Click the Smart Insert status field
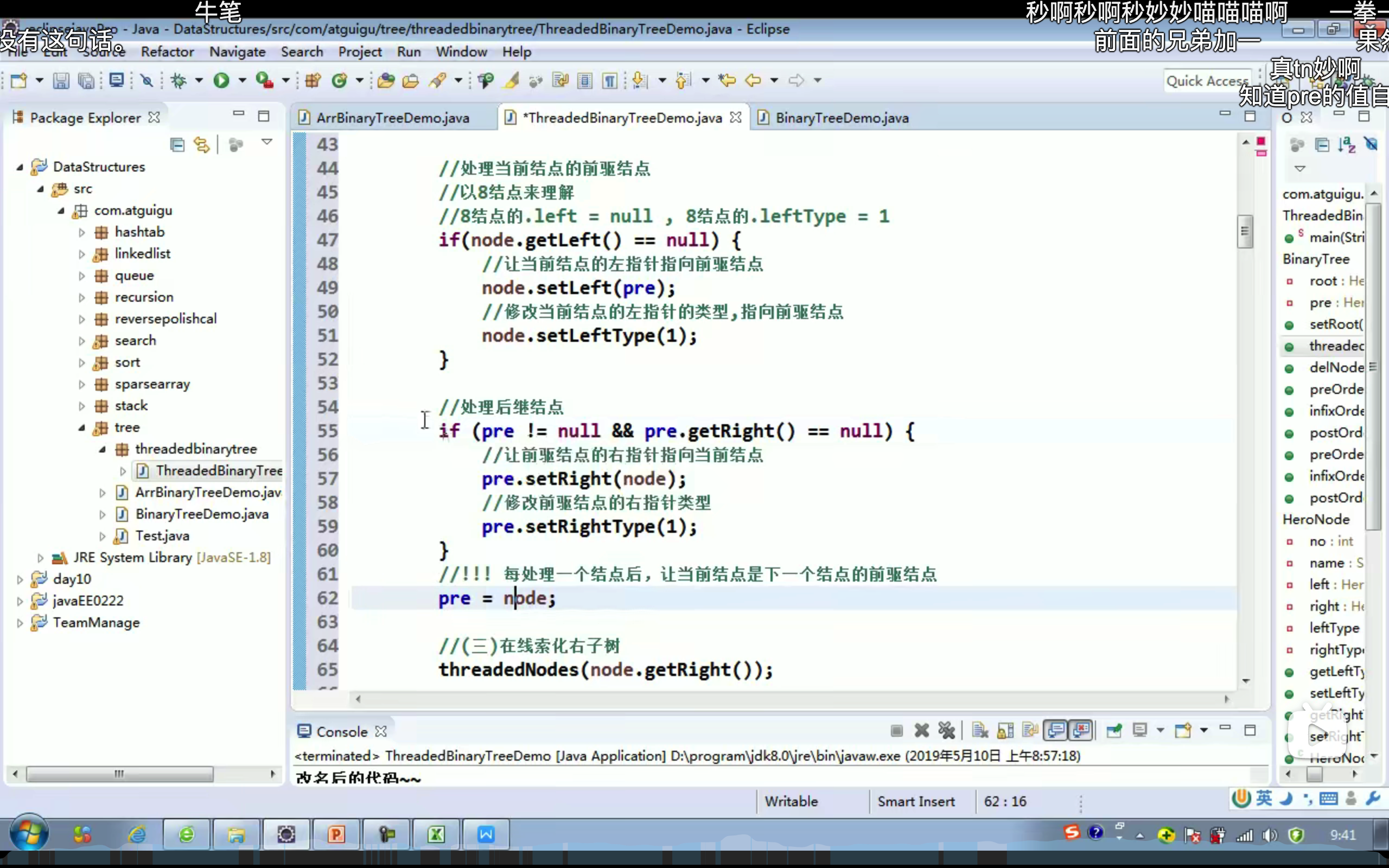The width and height of the screenshot is (1389, 868). [x=916, y=801]
